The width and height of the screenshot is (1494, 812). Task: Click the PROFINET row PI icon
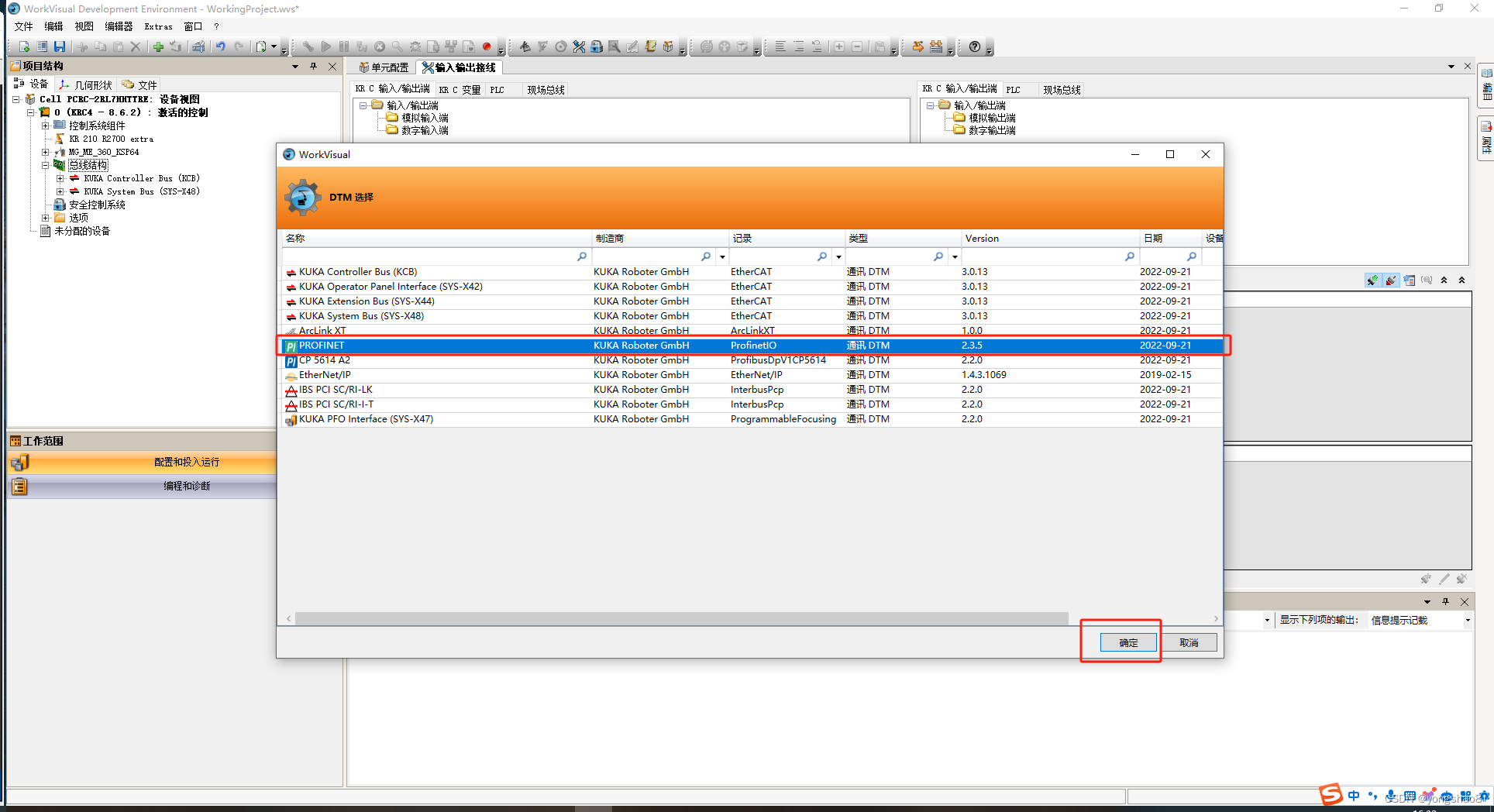coord(291,346)
